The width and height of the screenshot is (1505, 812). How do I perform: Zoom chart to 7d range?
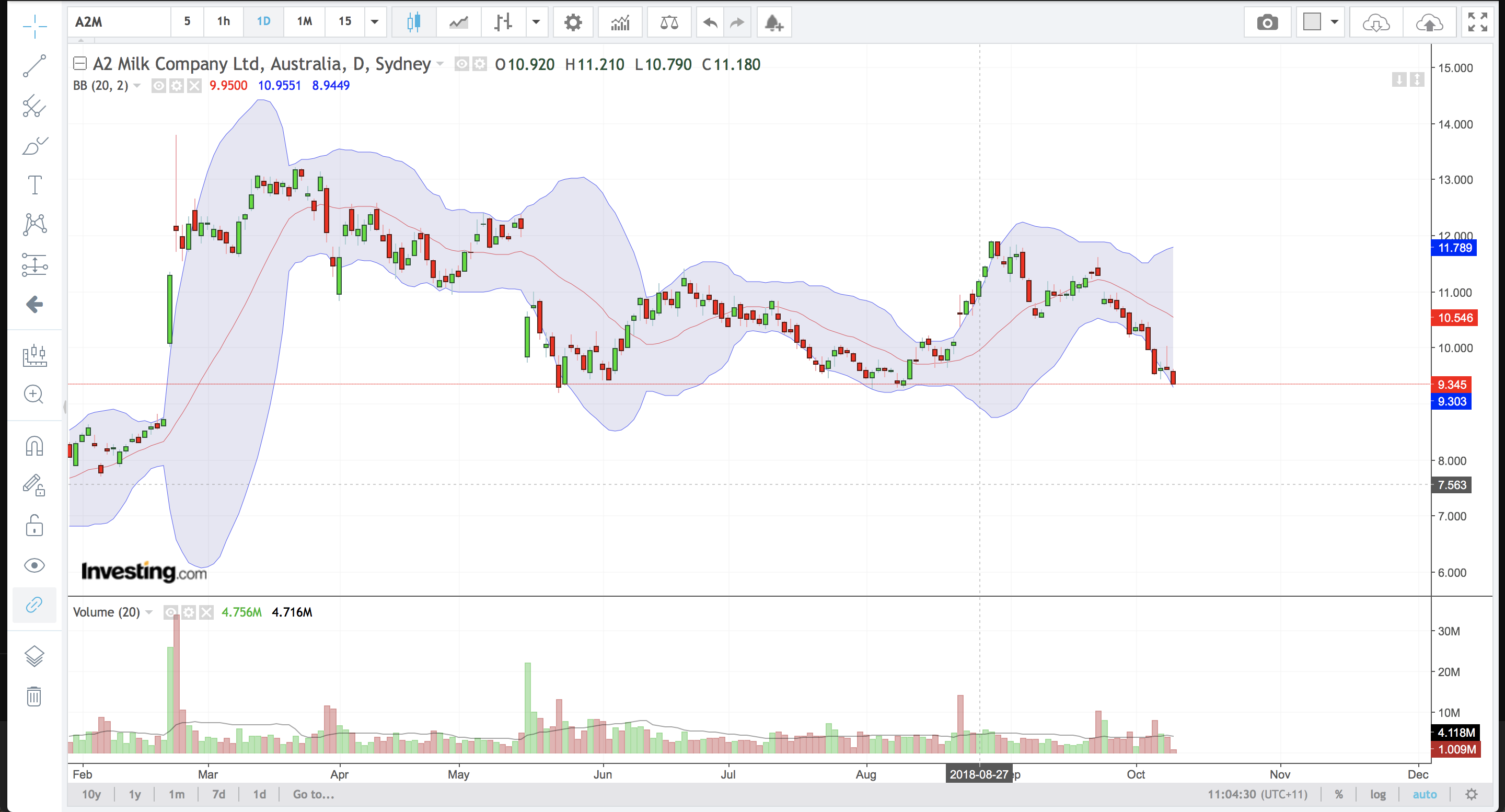coord(218,794)
